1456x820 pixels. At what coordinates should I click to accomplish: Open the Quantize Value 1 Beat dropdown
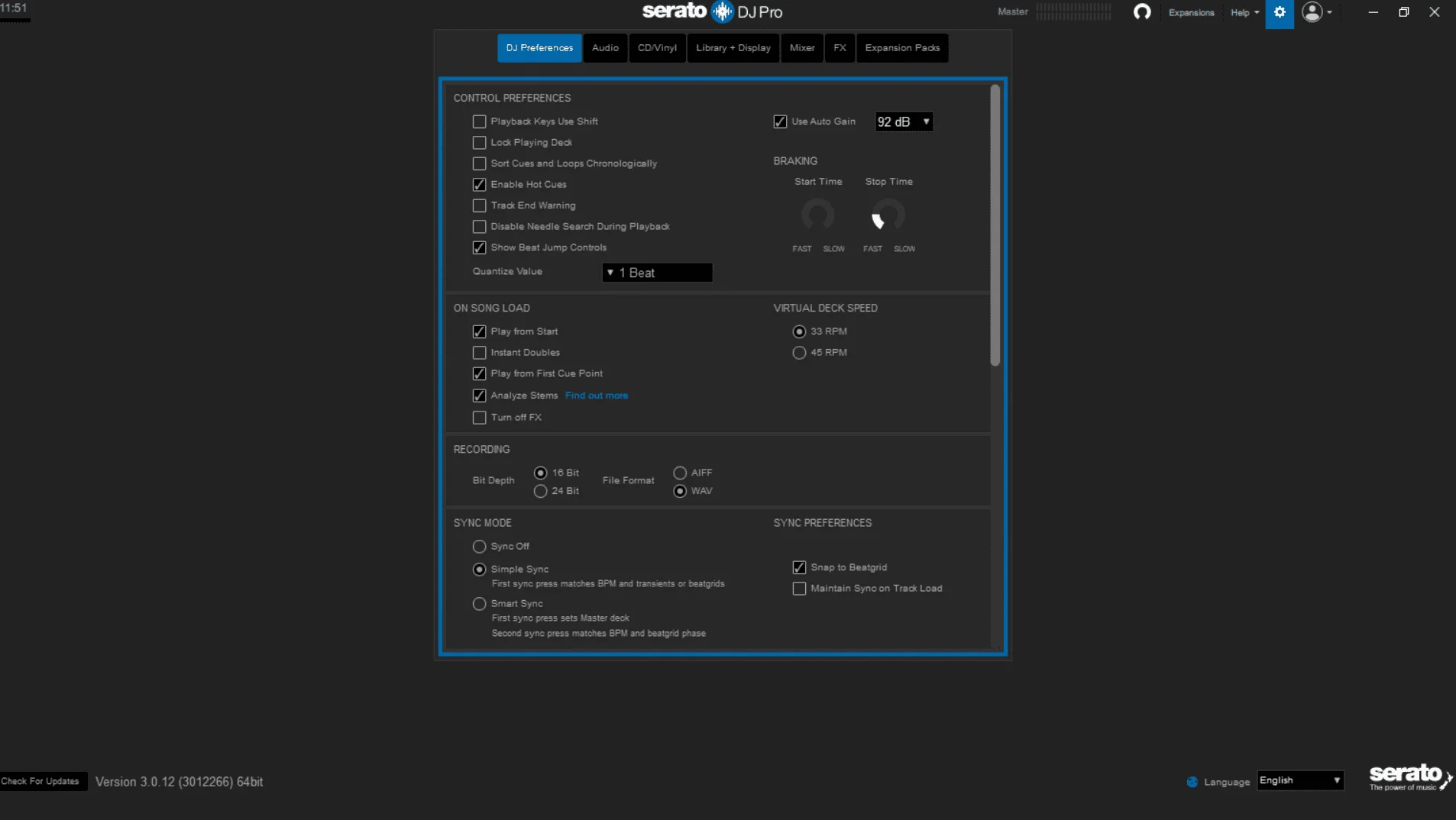click(657, 273)
